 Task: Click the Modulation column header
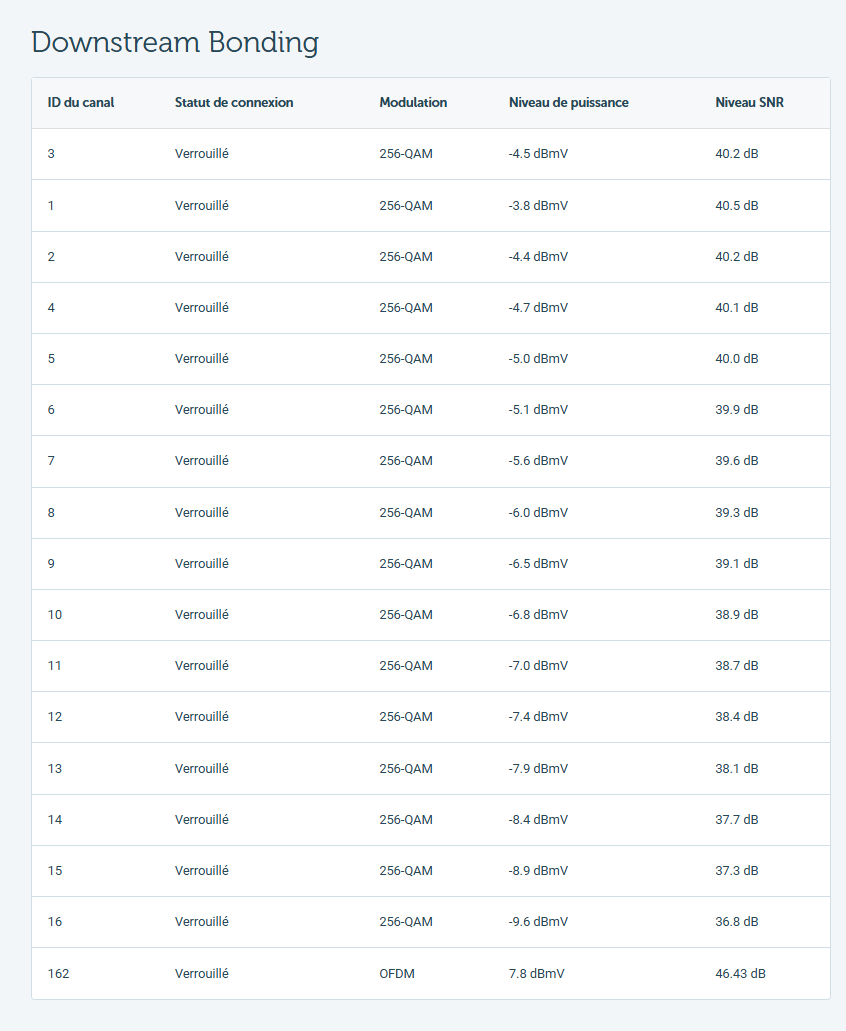click(413, 103)
